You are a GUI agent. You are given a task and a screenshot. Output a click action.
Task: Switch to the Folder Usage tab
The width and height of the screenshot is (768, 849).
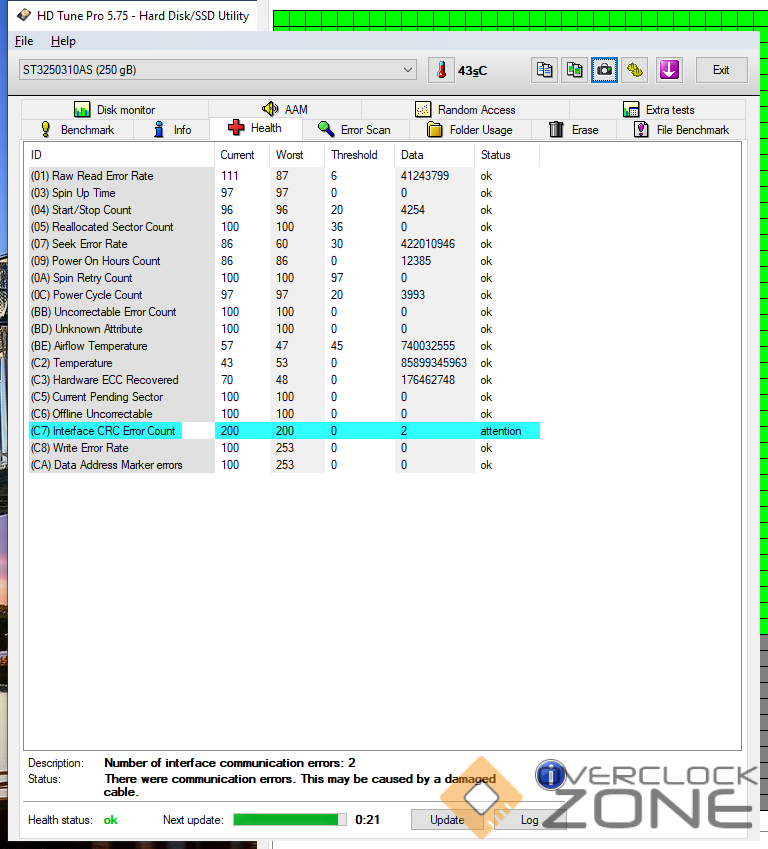[x=470, y=130]
